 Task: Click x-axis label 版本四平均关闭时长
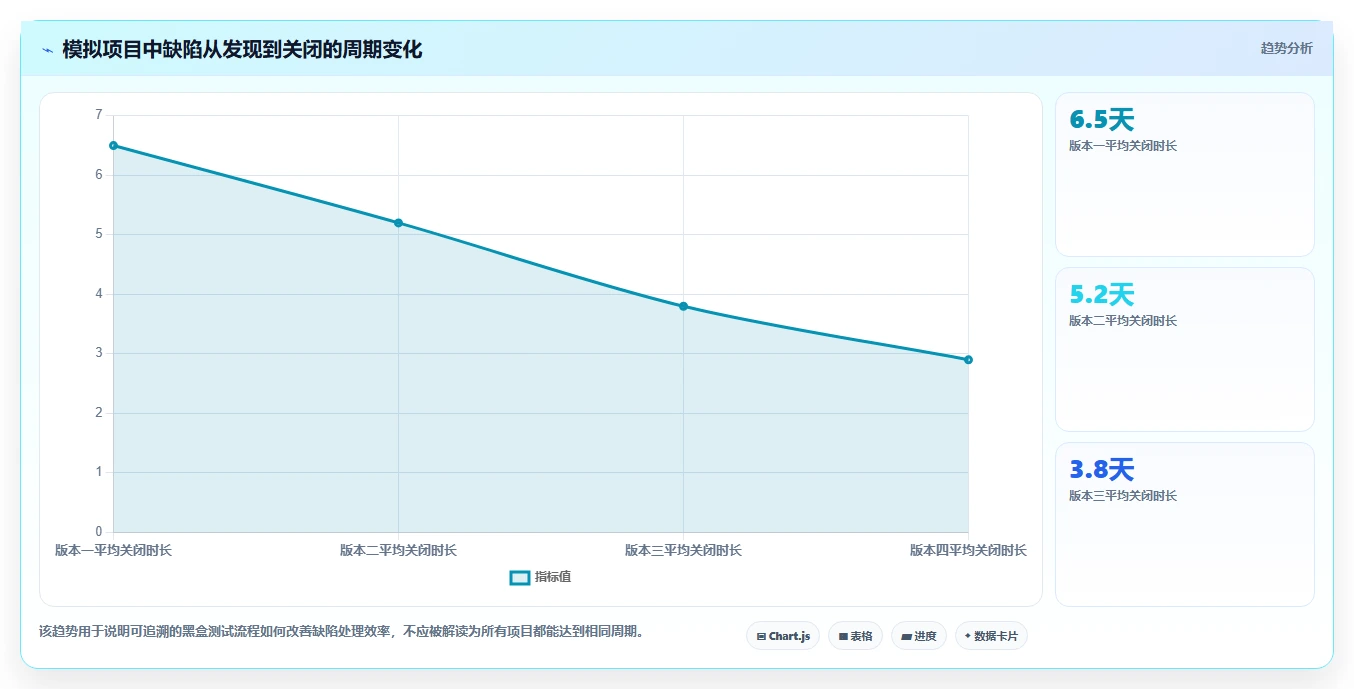click(968, 550)
